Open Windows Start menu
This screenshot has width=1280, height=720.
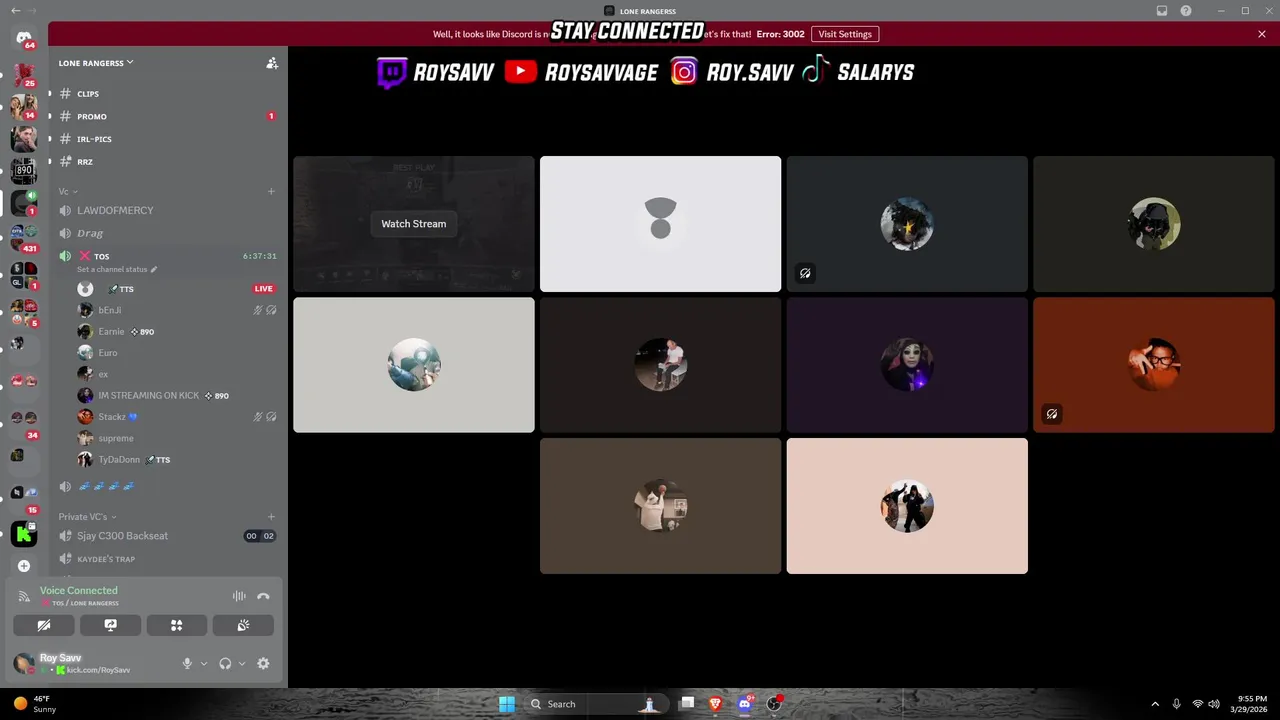[507, 704]
